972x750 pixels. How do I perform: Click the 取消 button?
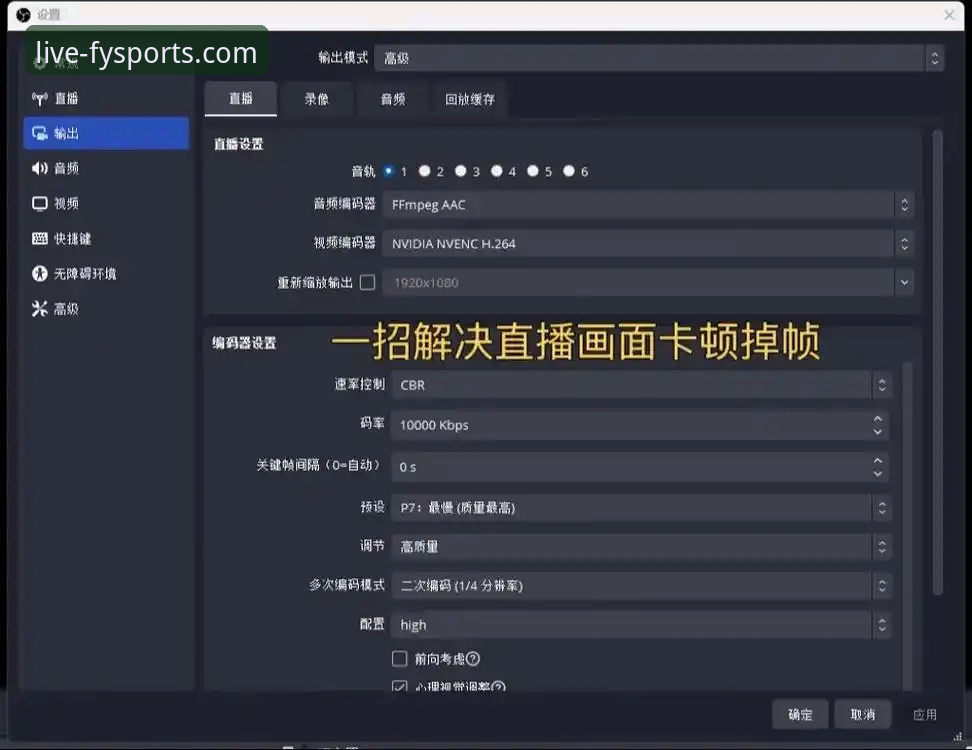pyautogui.click(x=863, y=715)
